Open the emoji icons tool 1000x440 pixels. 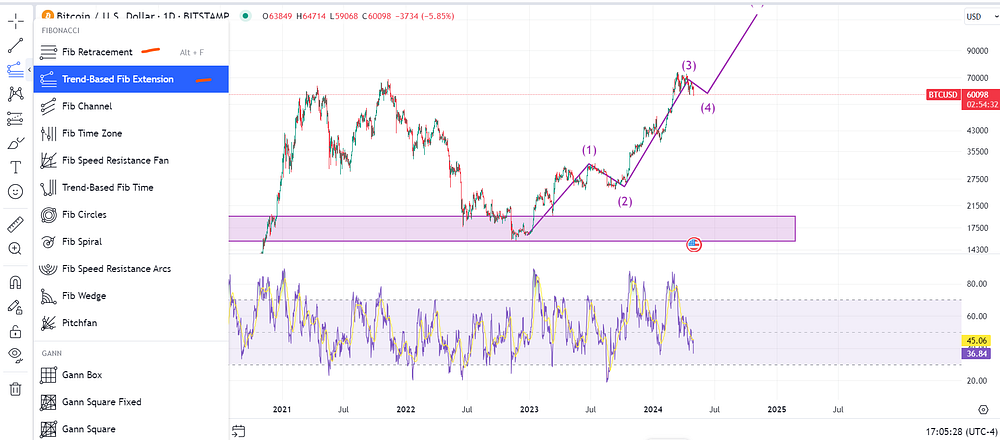point(15,191)
